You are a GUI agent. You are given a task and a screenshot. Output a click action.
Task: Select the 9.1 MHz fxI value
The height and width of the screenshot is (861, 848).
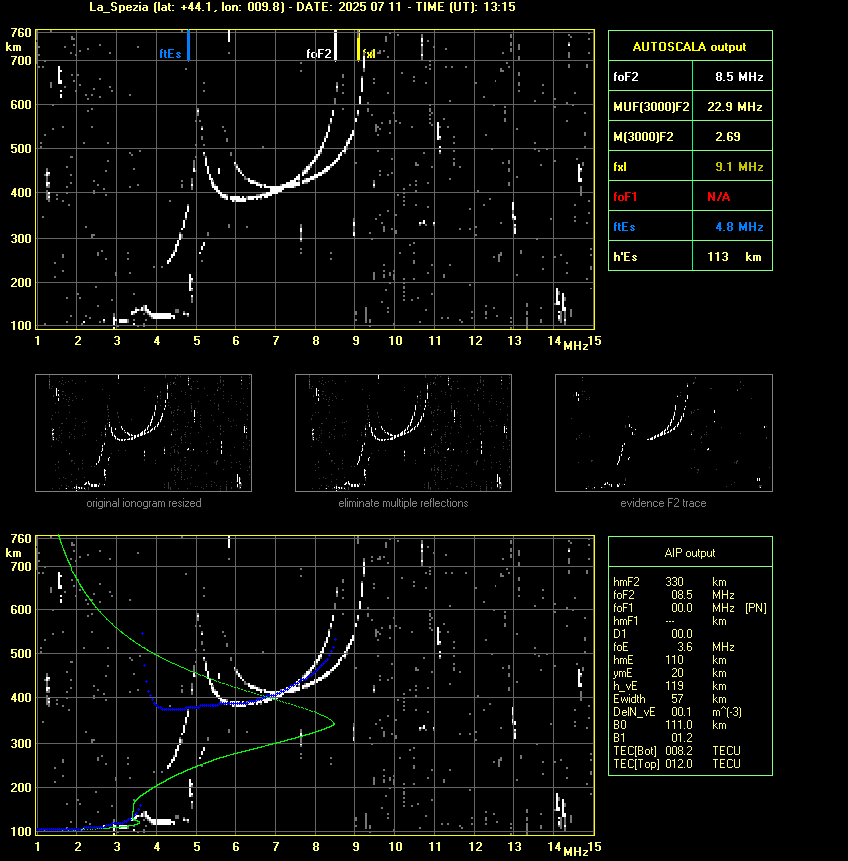(739, 166)
